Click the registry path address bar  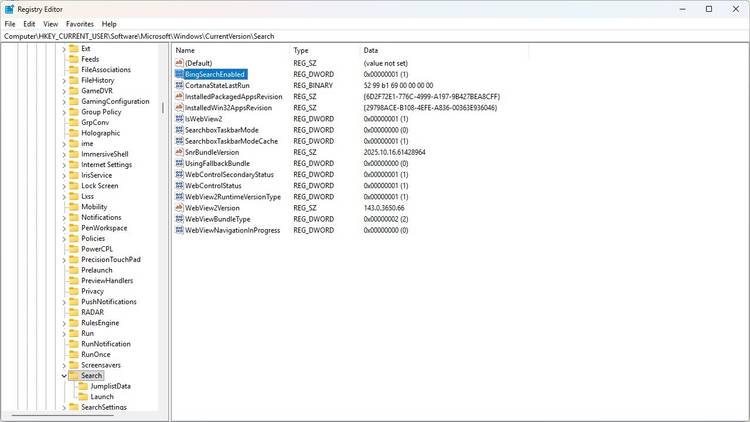click(x=375, y=36)
